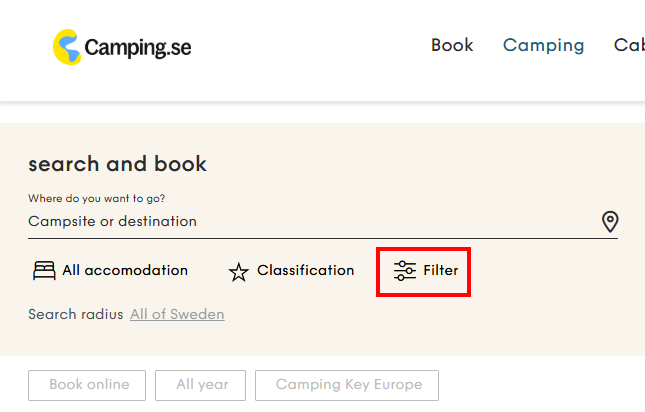Expand the Classification dropdown label

305,270
